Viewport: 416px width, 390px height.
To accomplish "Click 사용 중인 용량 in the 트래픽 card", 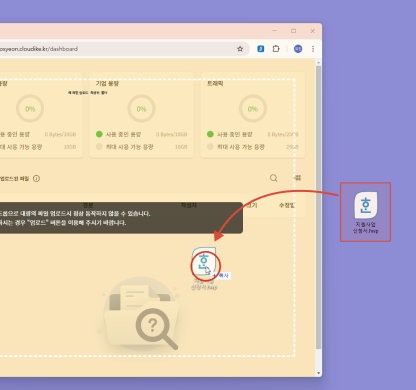I will (x=235, y=134).
